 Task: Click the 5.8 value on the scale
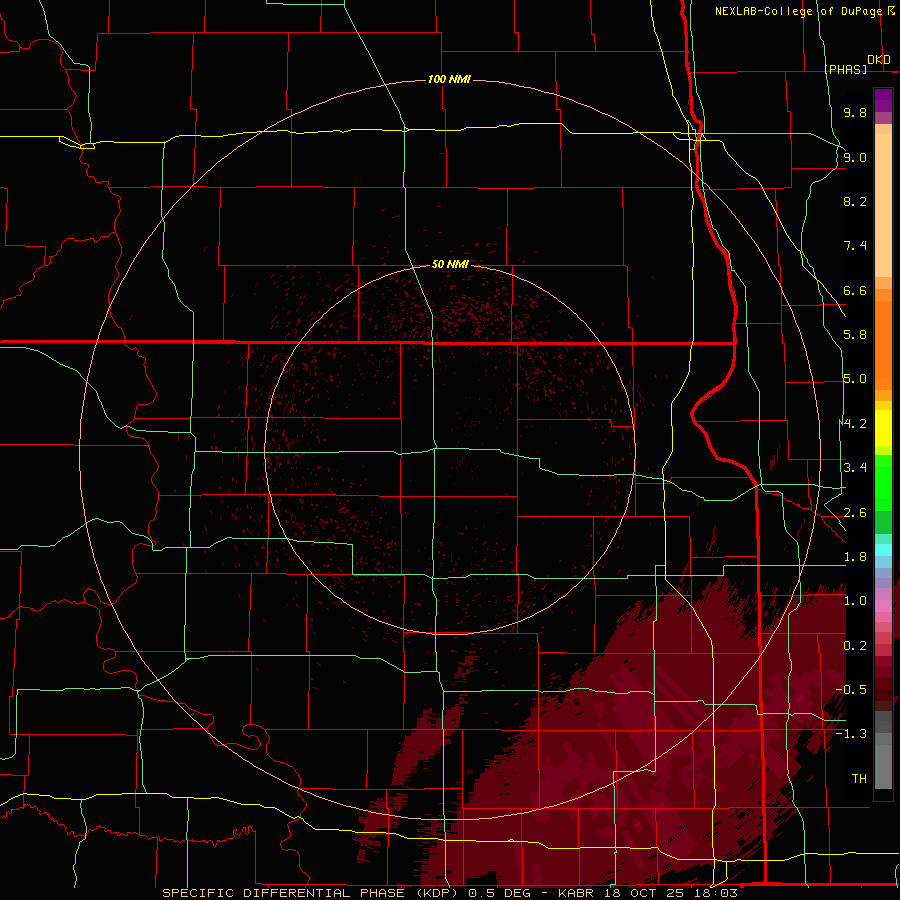[855, 335]
